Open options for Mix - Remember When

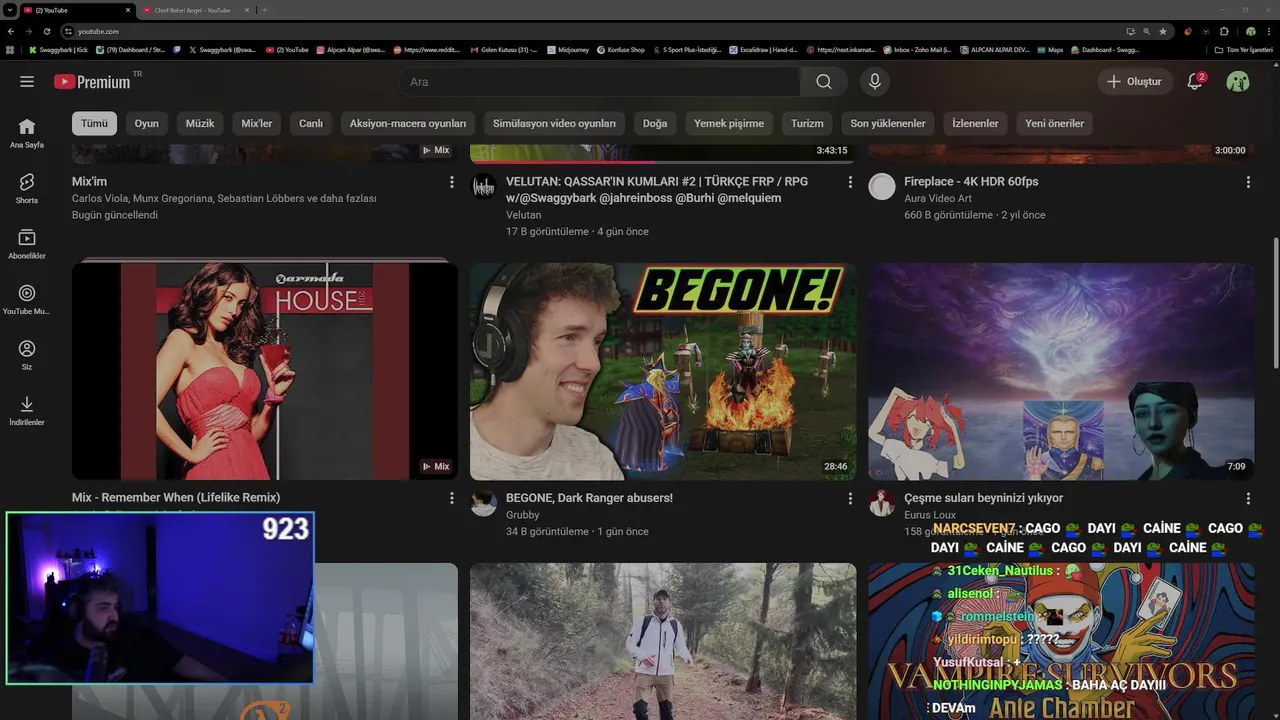coord(451,498)
